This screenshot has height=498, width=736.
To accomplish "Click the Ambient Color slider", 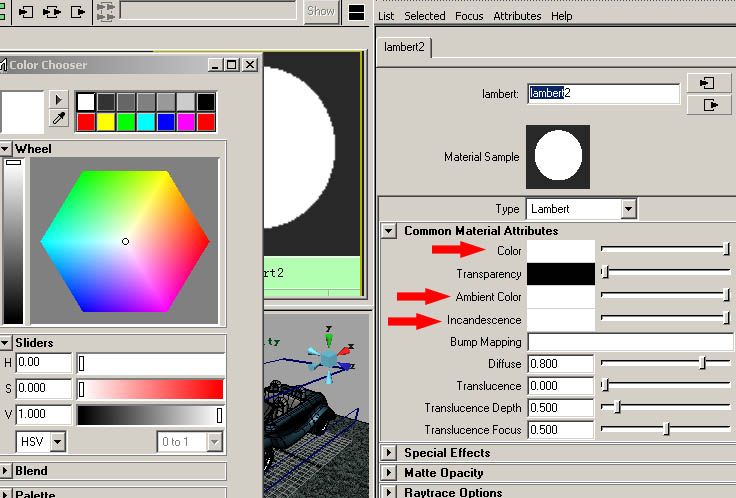I will (x=666, y=295).
